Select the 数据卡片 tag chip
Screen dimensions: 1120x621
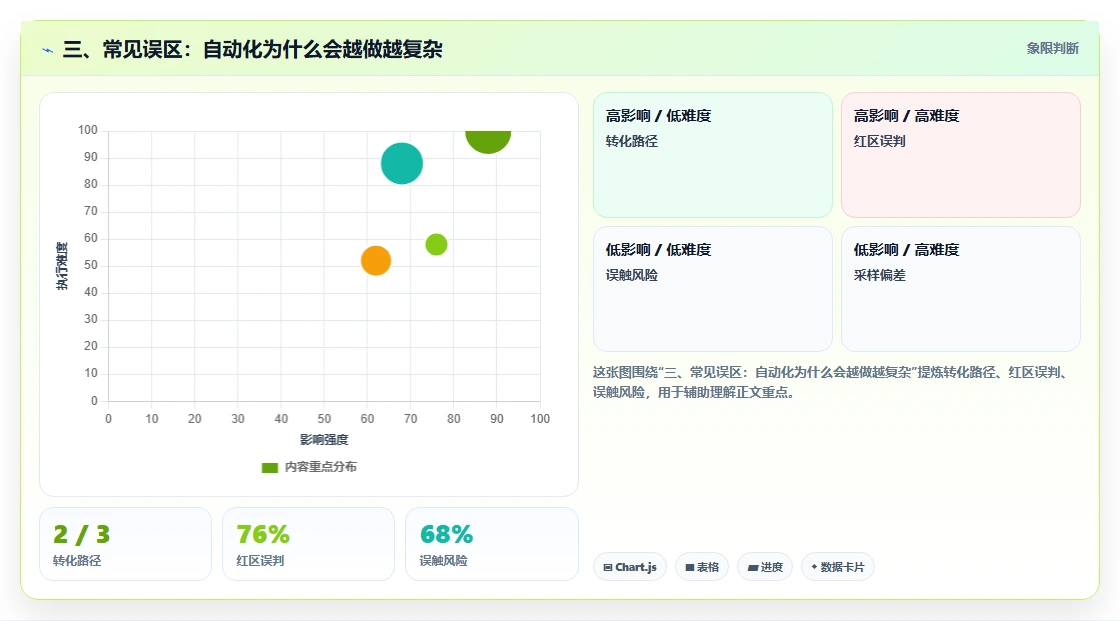(x=837, y=567)
